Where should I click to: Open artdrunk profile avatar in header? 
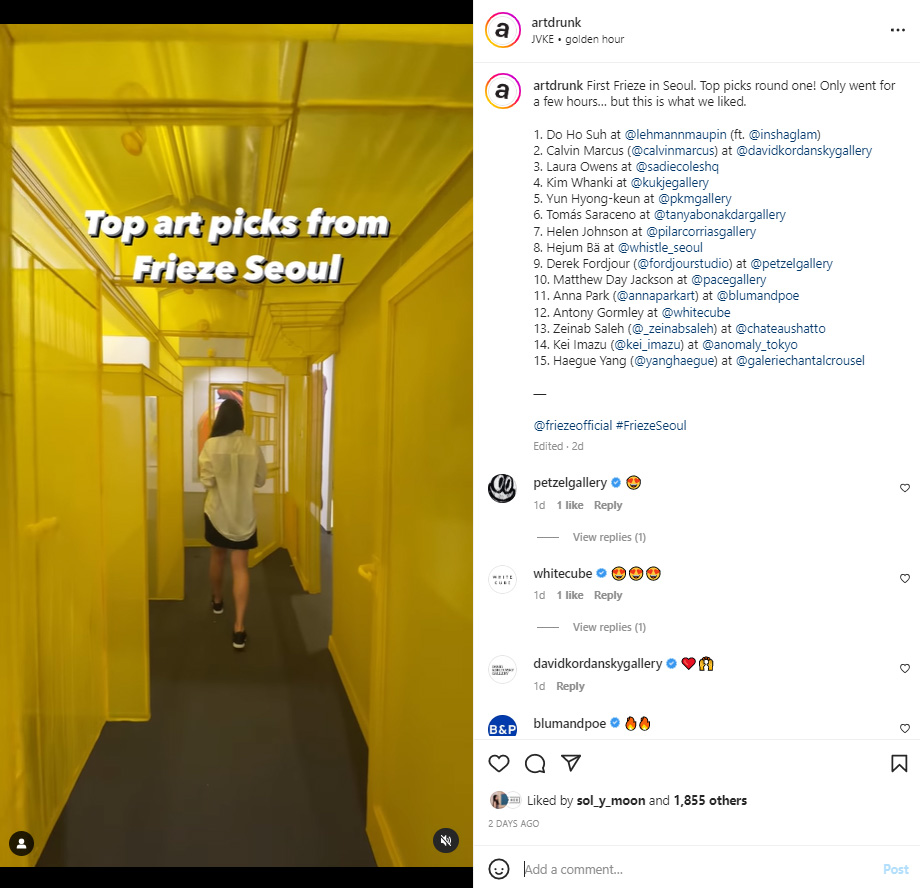(x=503, y=30)
